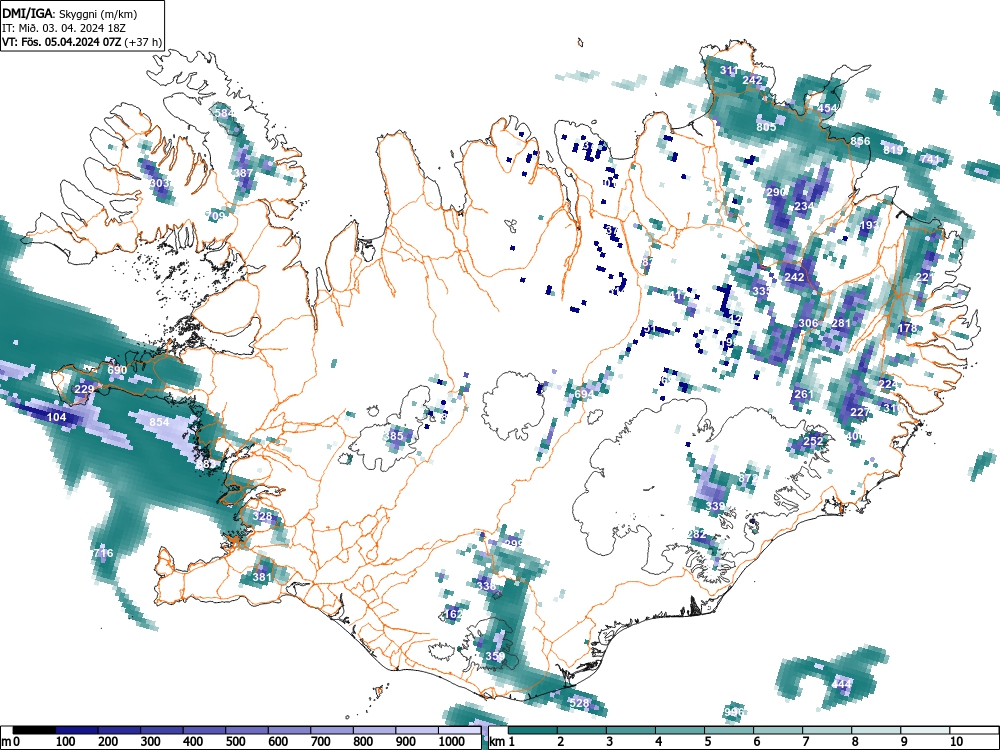Click the visibility value '387' on the map
This screenshot has width=1000, height=750.
coord(244,173)
